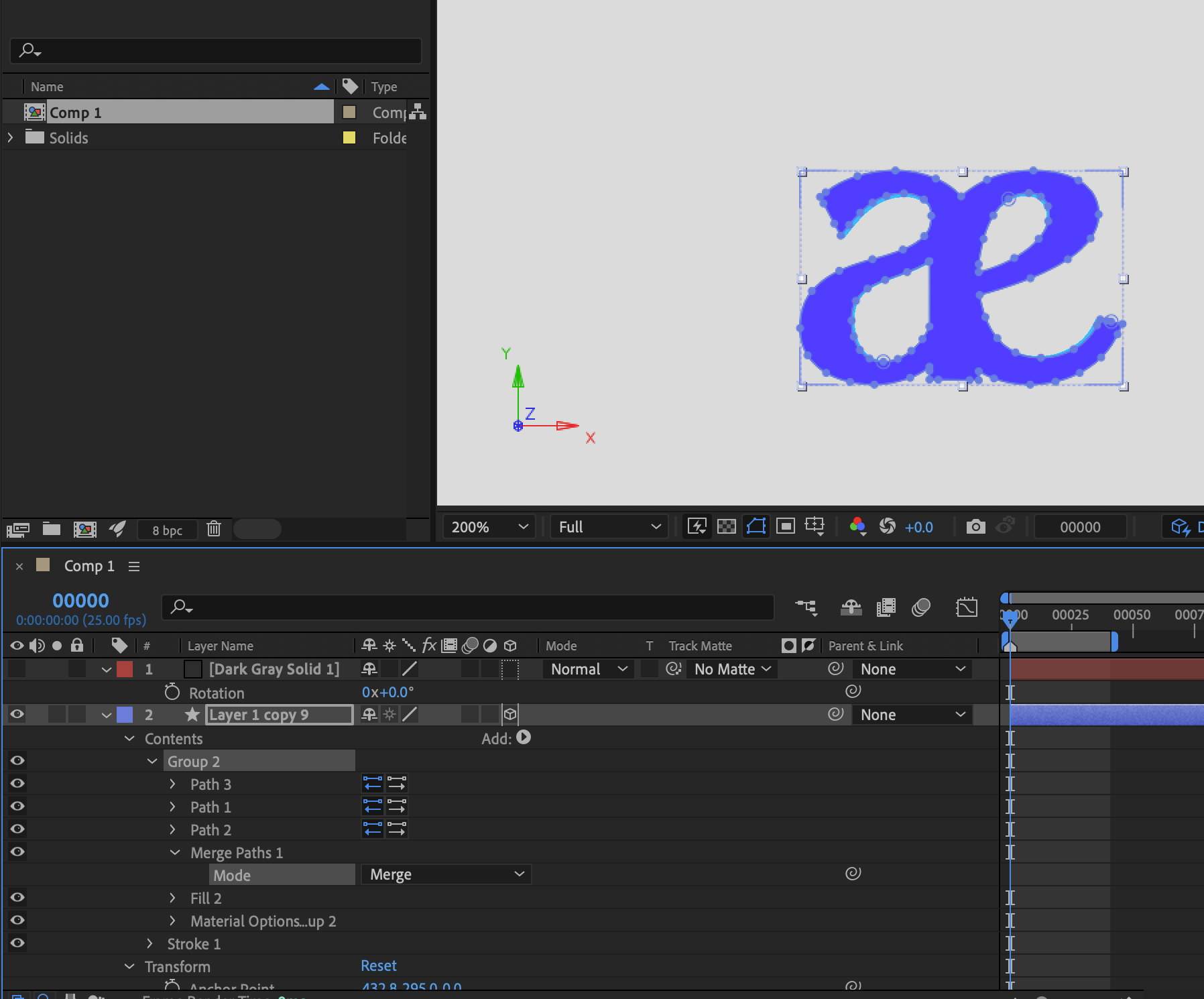This screenshot has width=1204, height=999.
Task: Hide the Stroke 1 property group
Action: (17, 943)
